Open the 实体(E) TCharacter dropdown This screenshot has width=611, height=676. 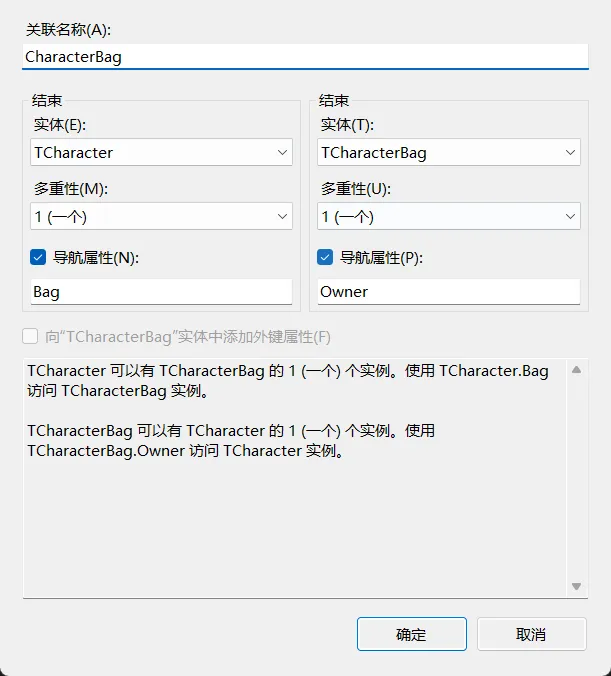point(160,153)
